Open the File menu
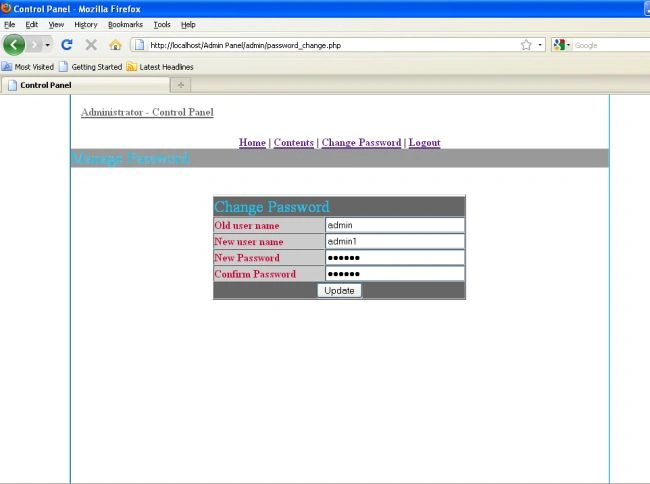 click(x=10, y=25)
